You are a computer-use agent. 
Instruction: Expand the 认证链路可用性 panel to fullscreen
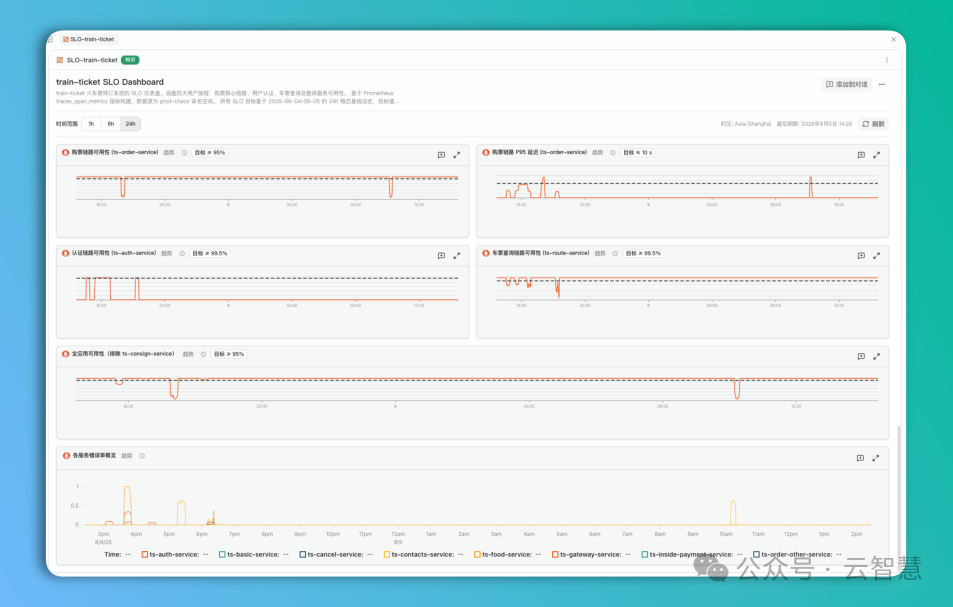456,256
